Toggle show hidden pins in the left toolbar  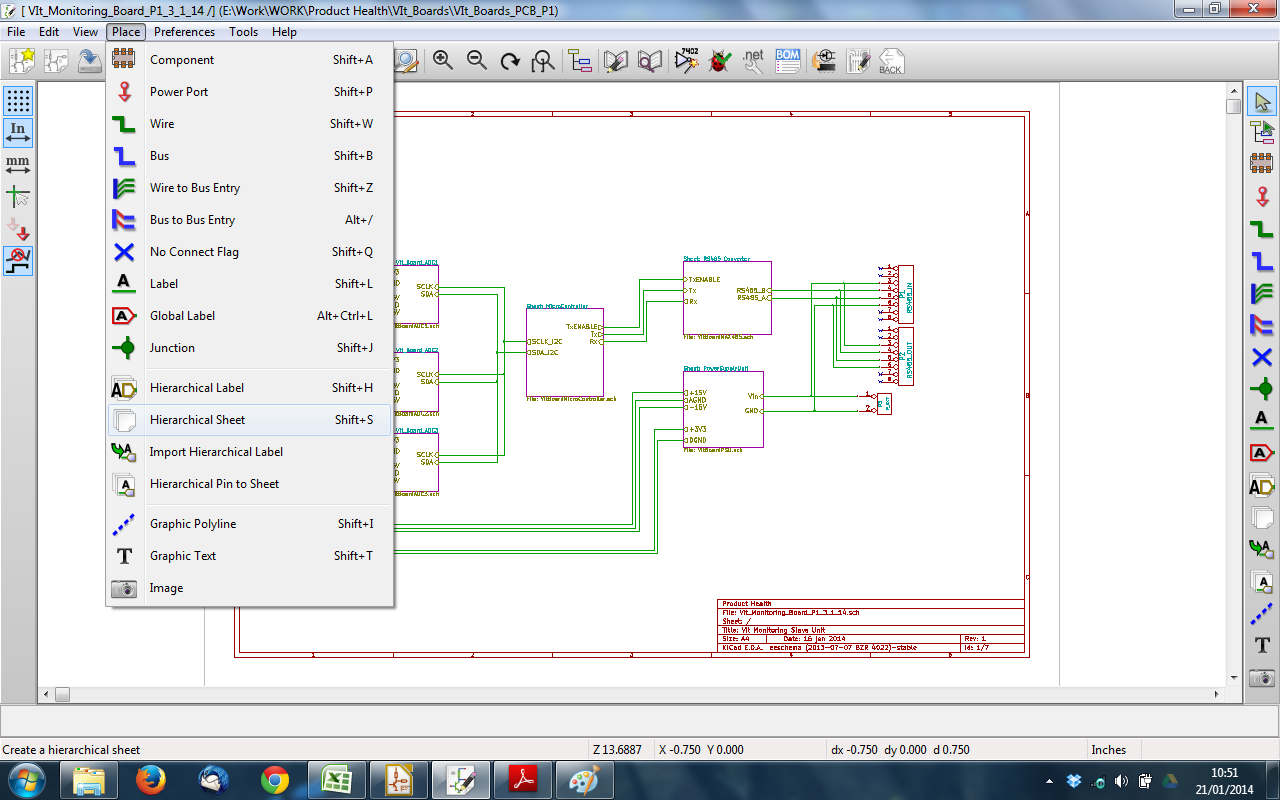tap(18, 229)
